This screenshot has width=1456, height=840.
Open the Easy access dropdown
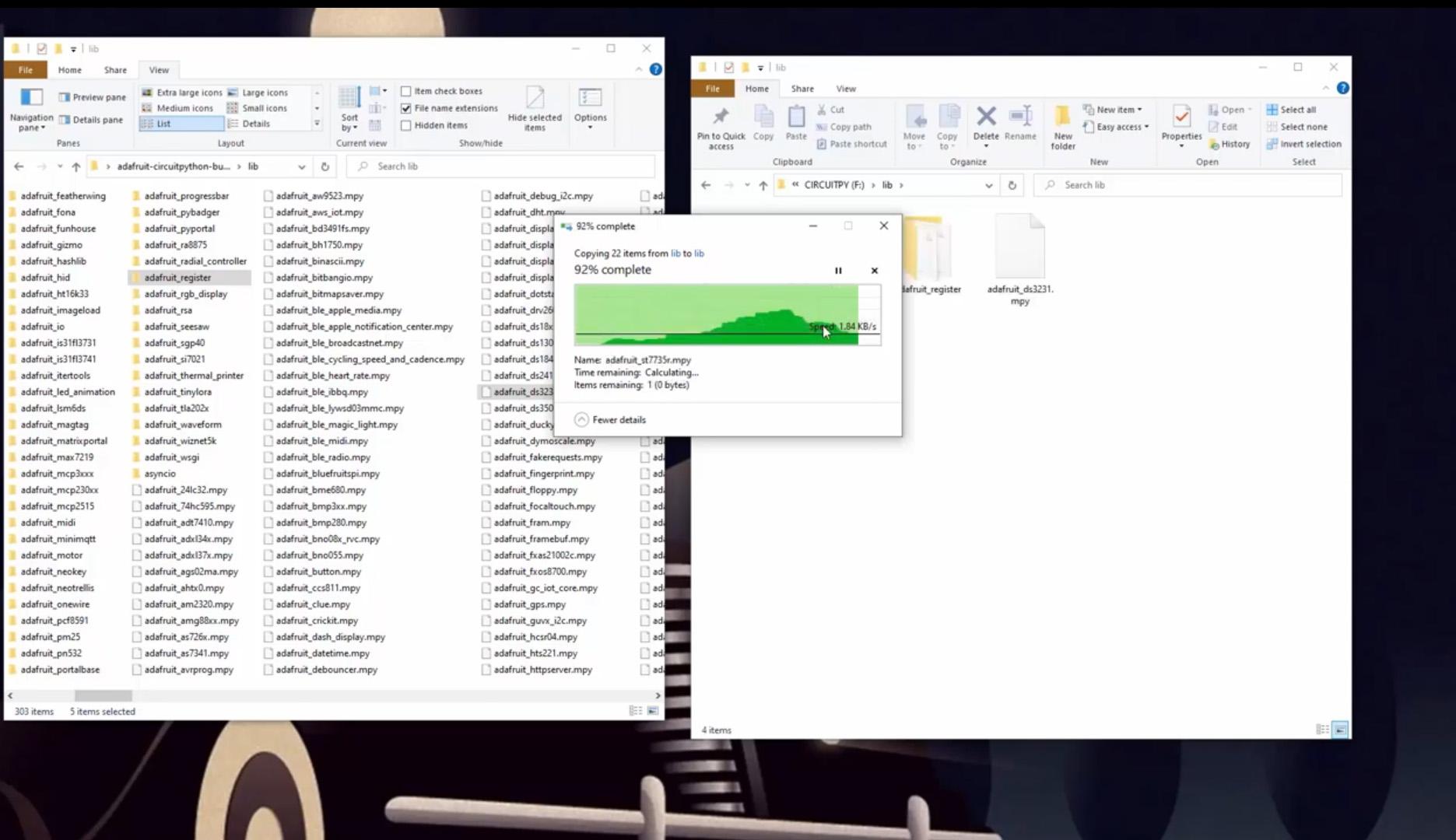coord(1116,127)
